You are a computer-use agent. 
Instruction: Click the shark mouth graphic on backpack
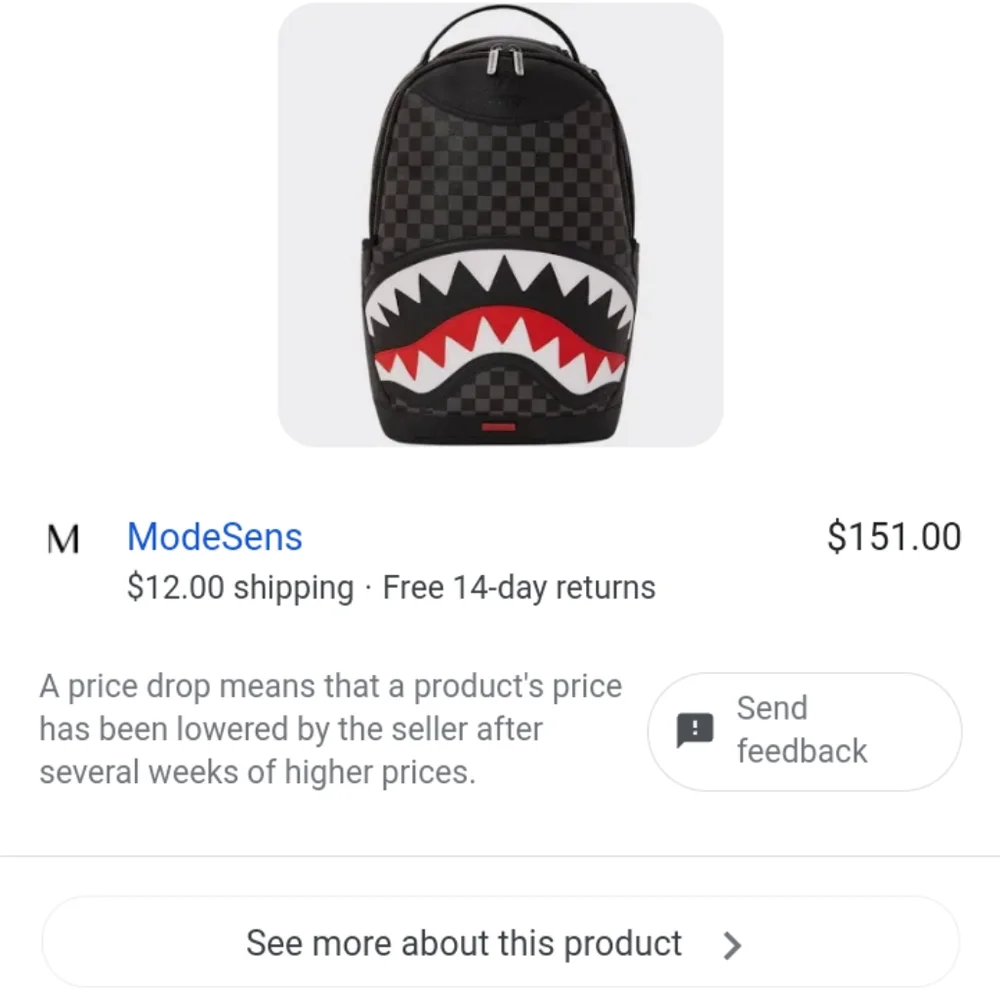point(499,325)
